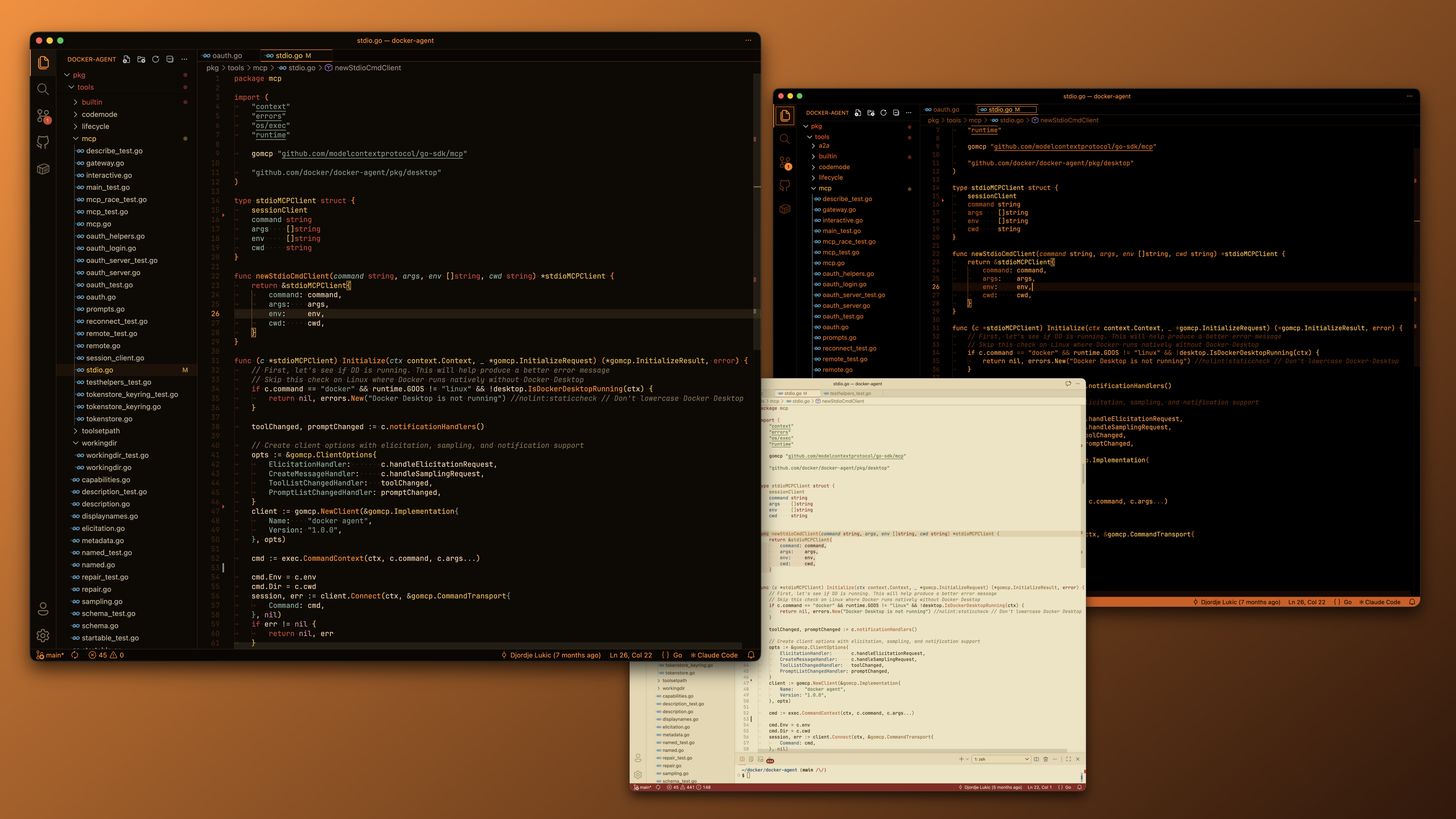This screenshot has height=819, width=1456.
Task: Collapse all folders in left DOCKER-AGENT header
Action: [x=169, y=59]
